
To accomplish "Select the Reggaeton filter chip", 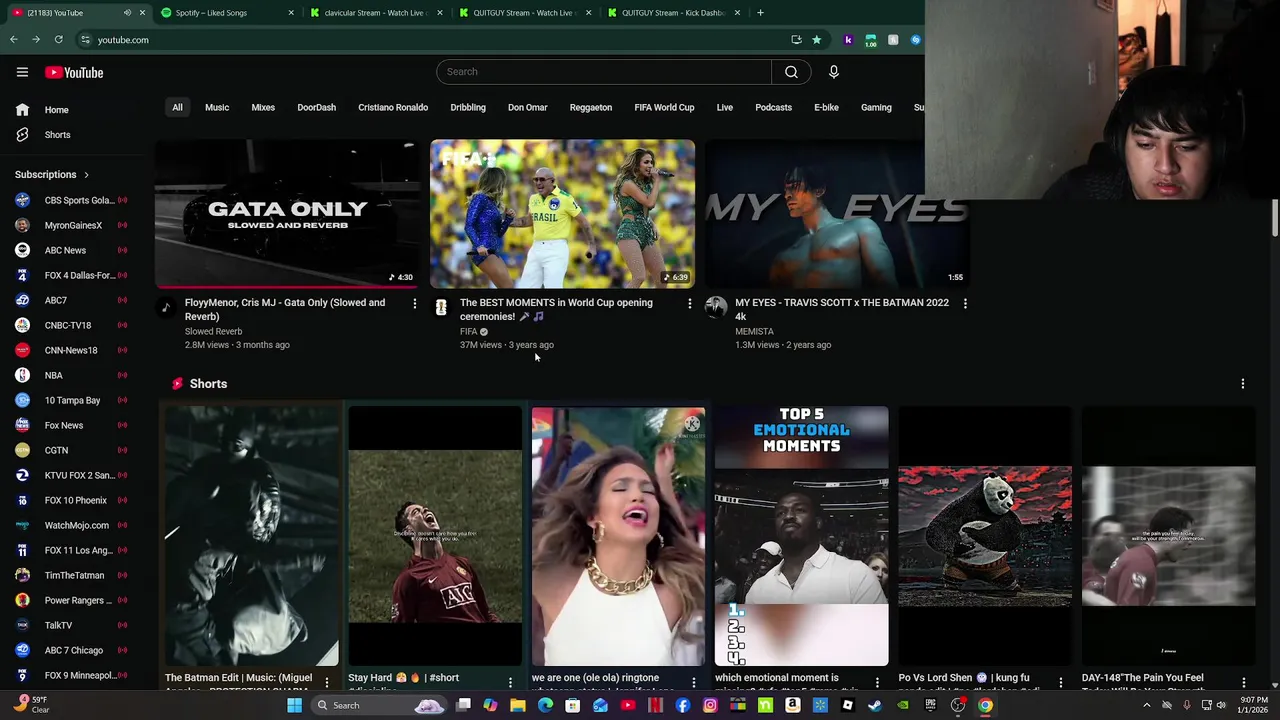I will [x=591, y=107].
